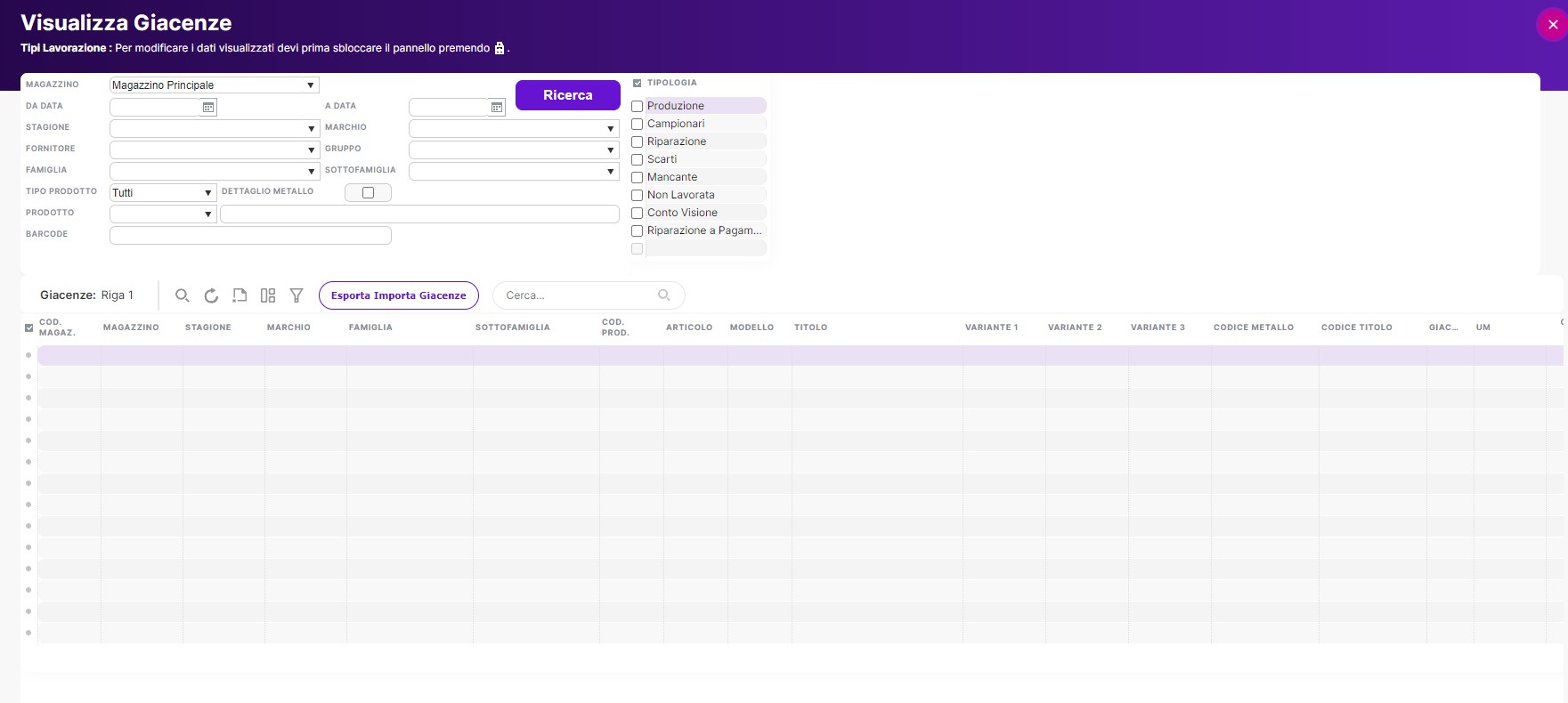
Task: Open the Da Data calendar picker
Action: [208, 108]
